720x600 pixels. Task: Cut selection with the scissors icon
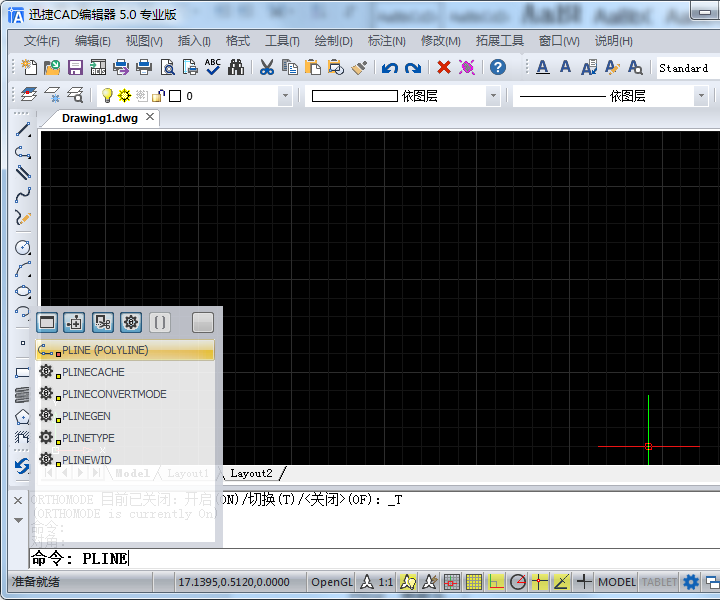click(266, 67)
